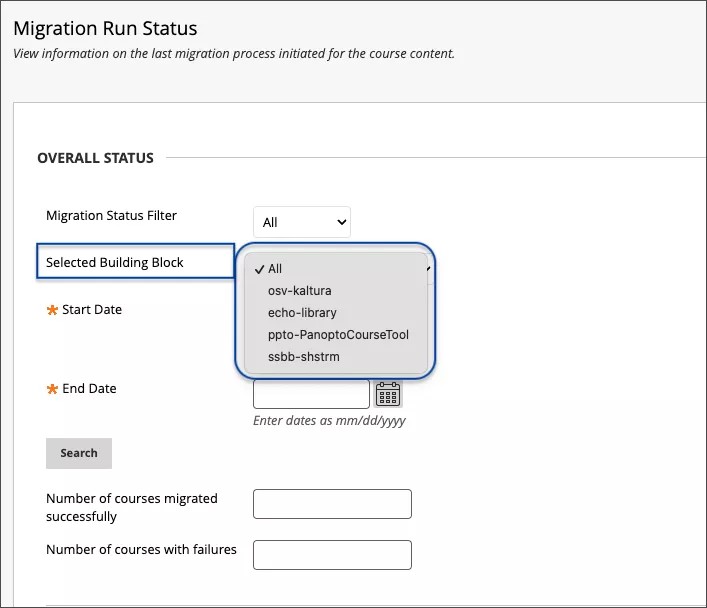The height and width of the screenshot is (608, 707).
Task: Click the Start Date label
Action: [x=92, y=310]
